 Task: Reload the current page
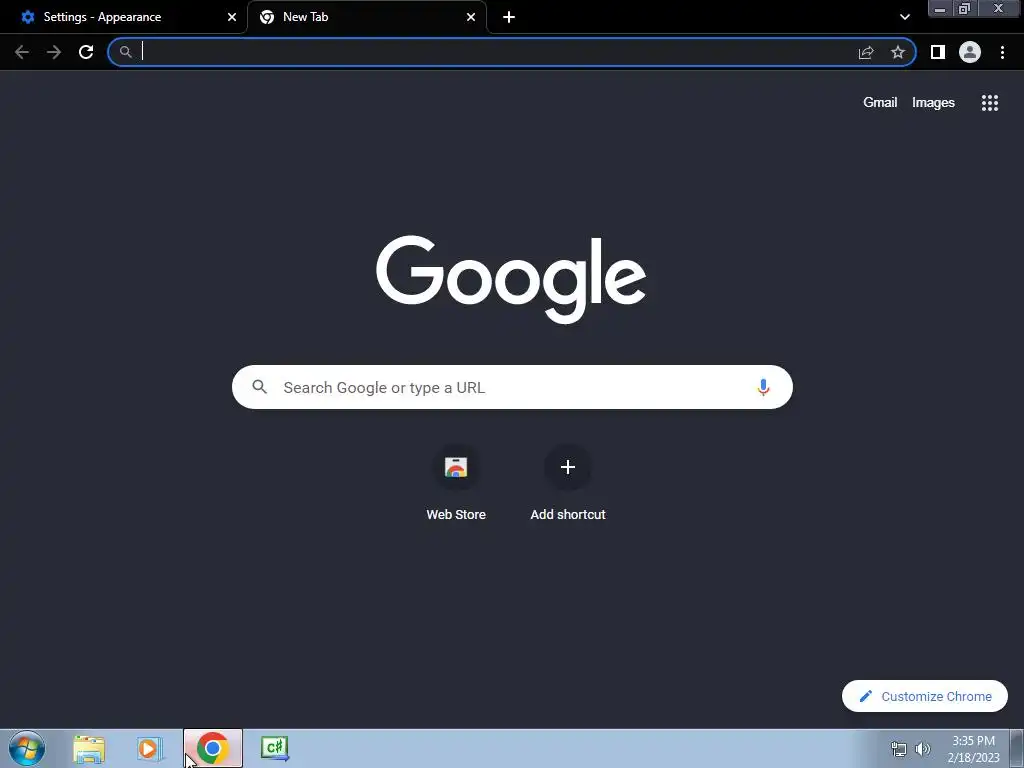86,52
